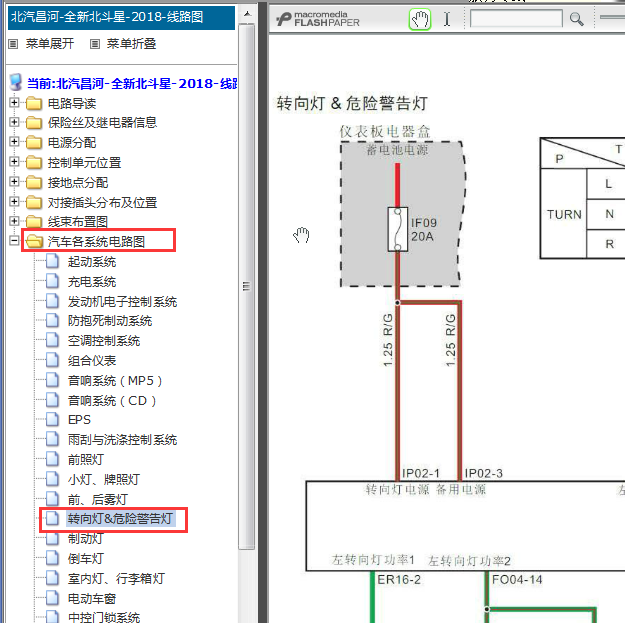Image resolution: width=625 pixels, height=623 pixels.
Task: Open the 发动机电子控制系统 document
Action: [x=122, y=301]
